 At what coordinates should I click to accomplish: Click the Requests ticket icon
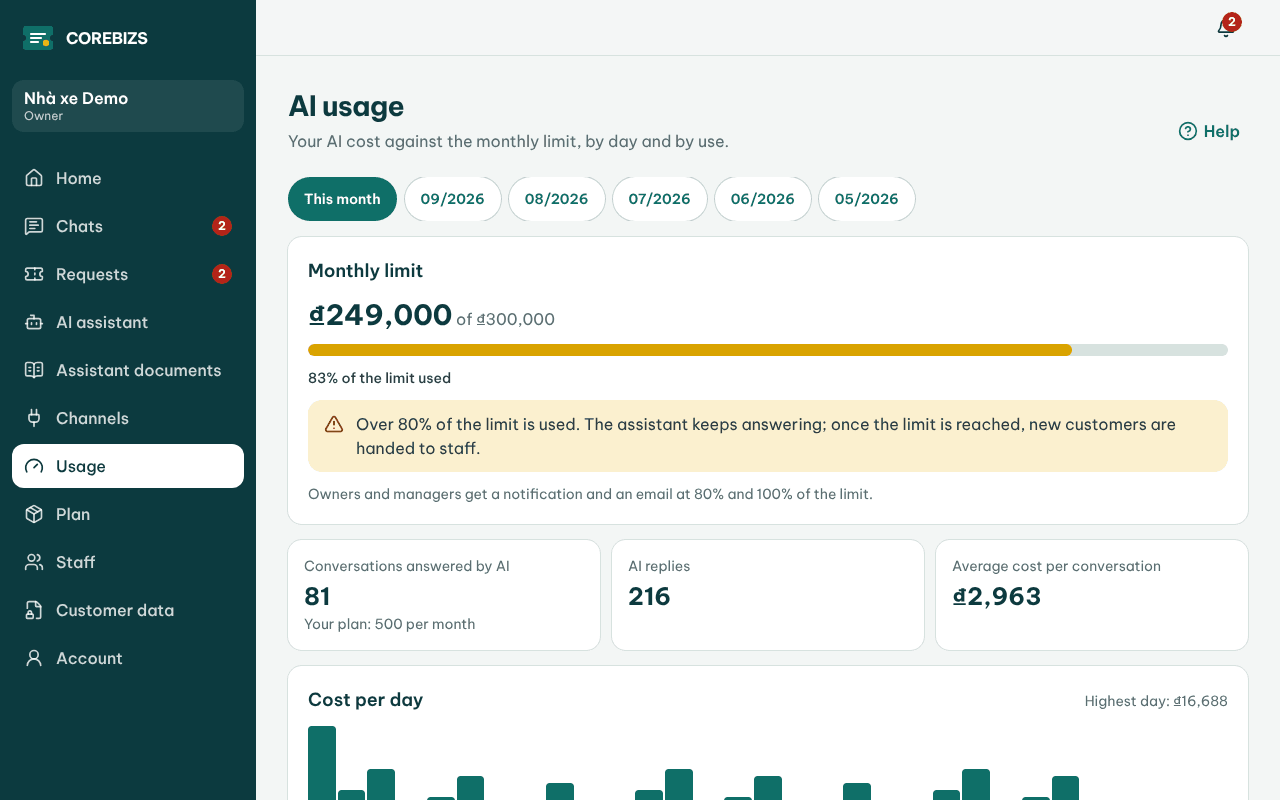(34, 274)
